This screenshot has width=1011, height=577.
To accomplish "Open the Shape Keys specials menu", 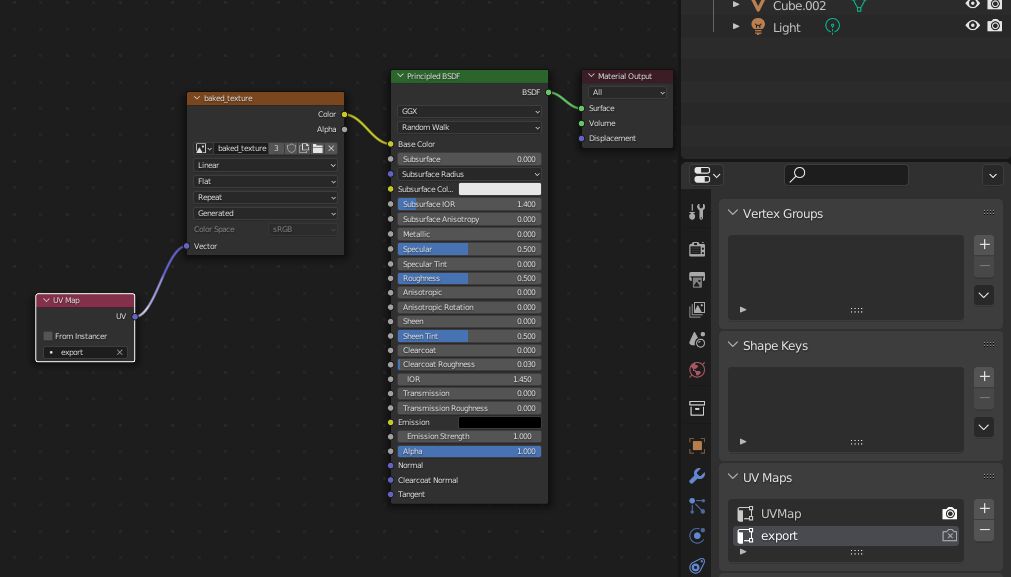I will coord(984,427).
